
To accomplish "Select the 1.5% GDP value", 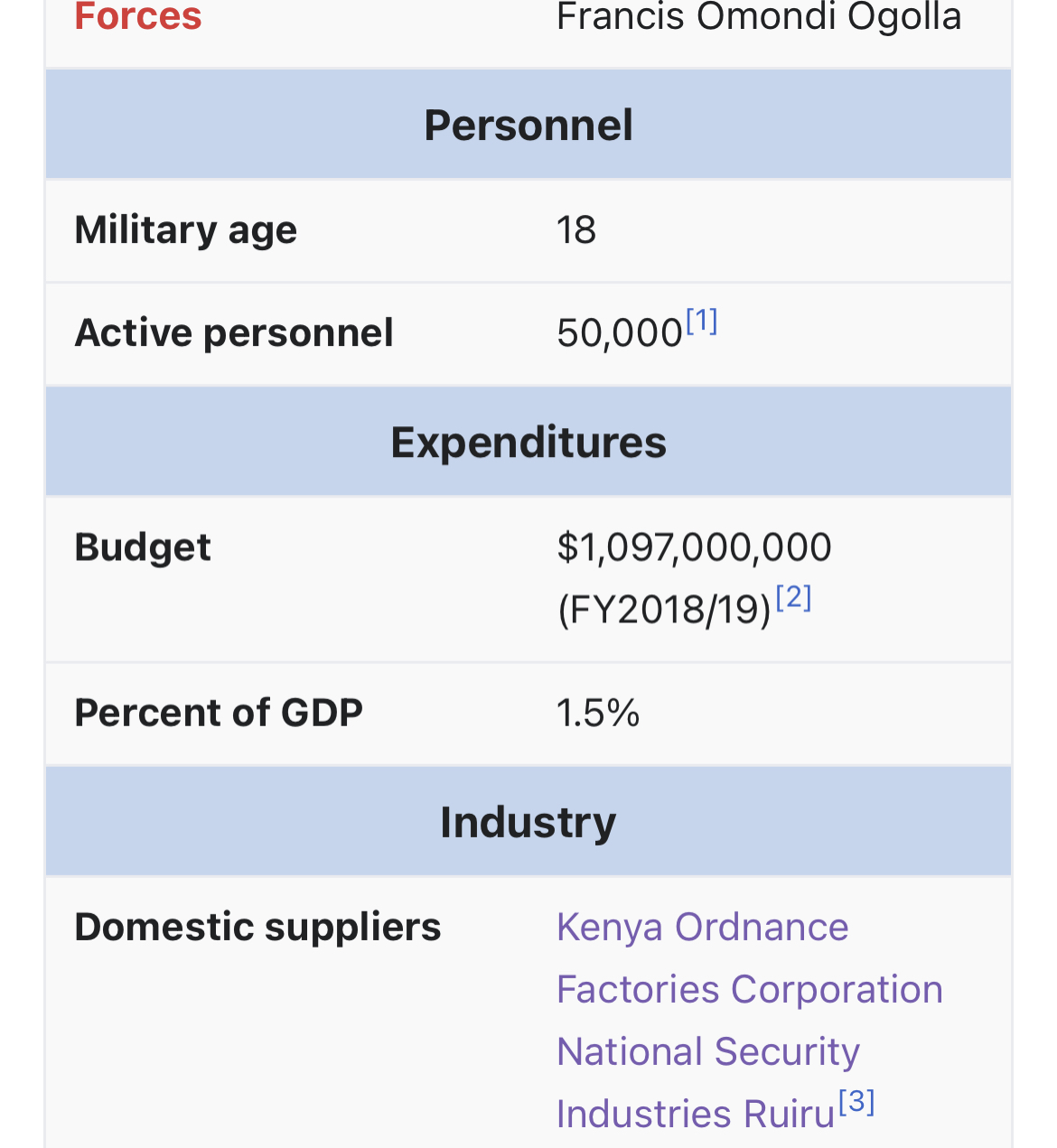I will 598,713.
